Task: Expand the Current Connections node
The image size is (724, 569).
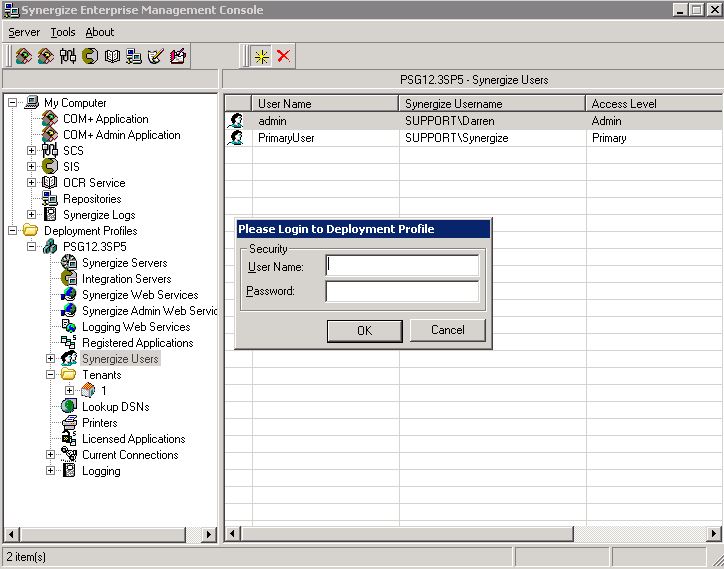Action: point(50,454)
